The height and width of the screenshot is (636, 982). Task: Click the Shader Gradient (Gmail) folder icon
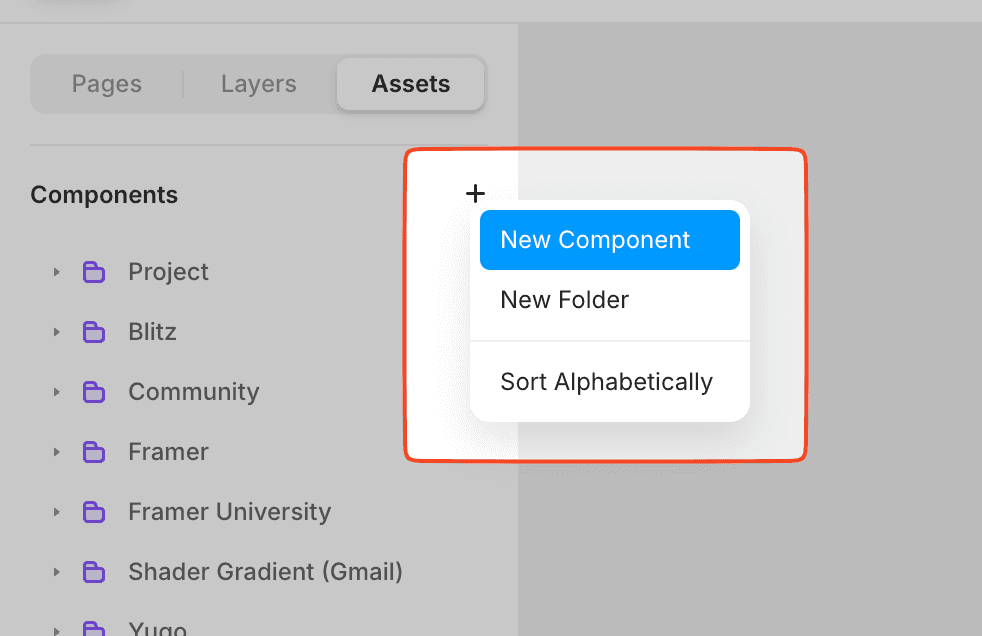(x=94, y=572)
